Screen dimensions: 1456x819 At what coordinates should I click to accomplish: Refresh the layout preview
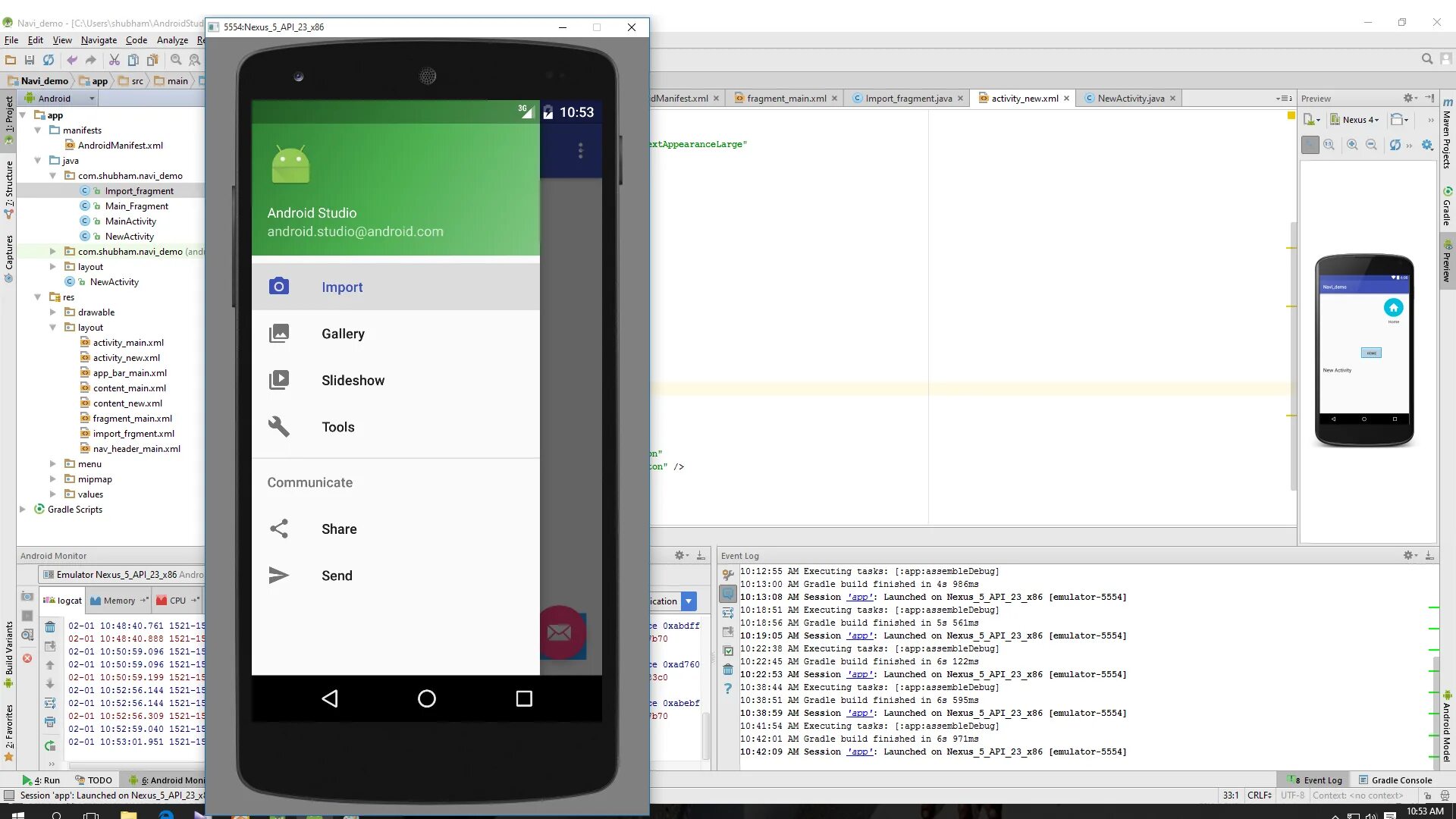click(1395, 145)
